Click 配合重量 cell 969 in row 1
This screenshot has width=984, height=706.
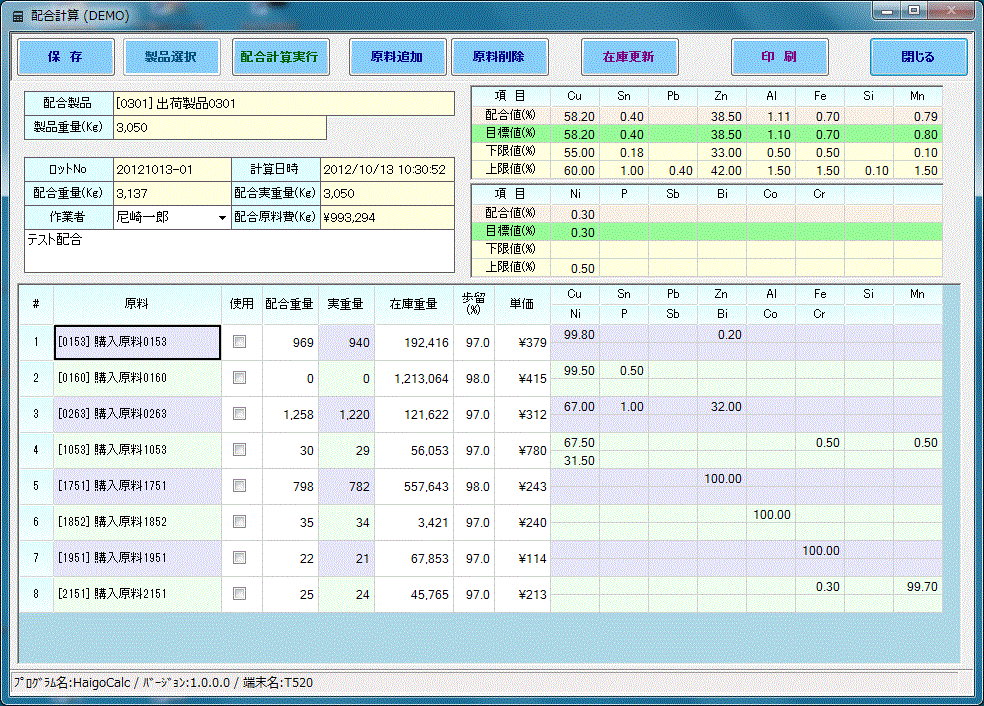[290, 343]
